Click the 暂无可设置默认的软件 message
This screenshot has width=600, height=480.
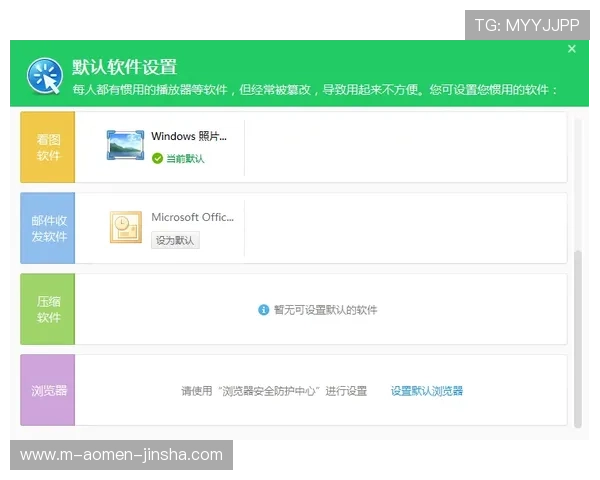pos(326,310)
